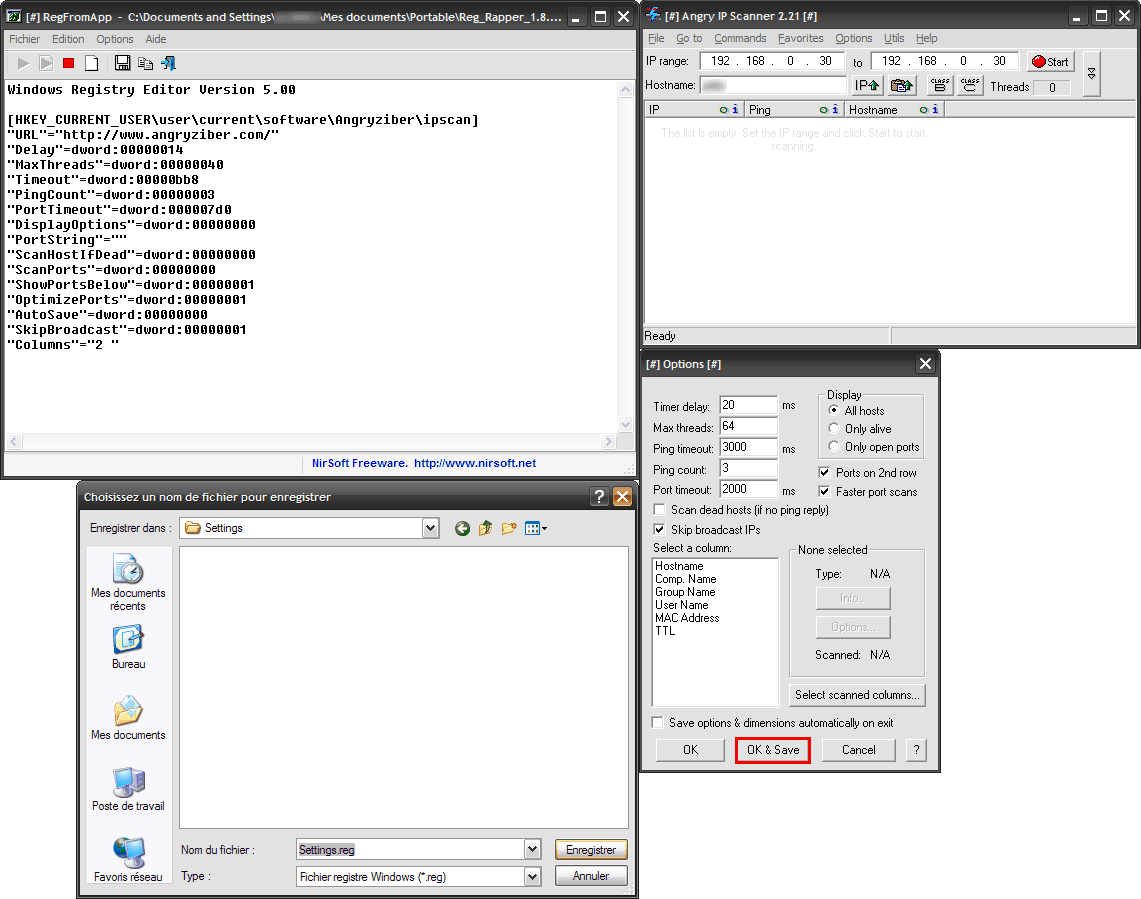
Task: Uncheck Skip broadcast IPs
Action: [659, 529]
